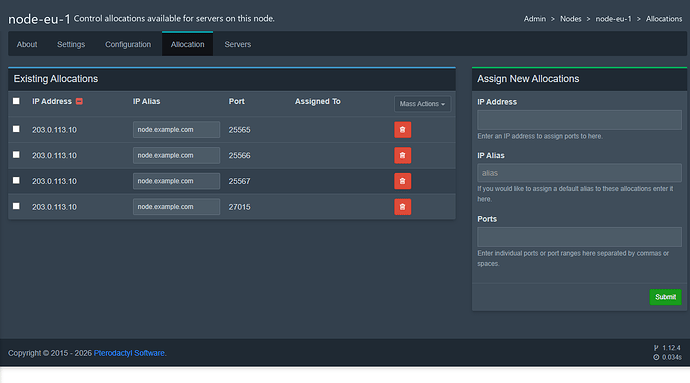The height and width of the screenshot is (383, 690).
Task: Click the panel version number 1.12.4
Action: point(671,348)
